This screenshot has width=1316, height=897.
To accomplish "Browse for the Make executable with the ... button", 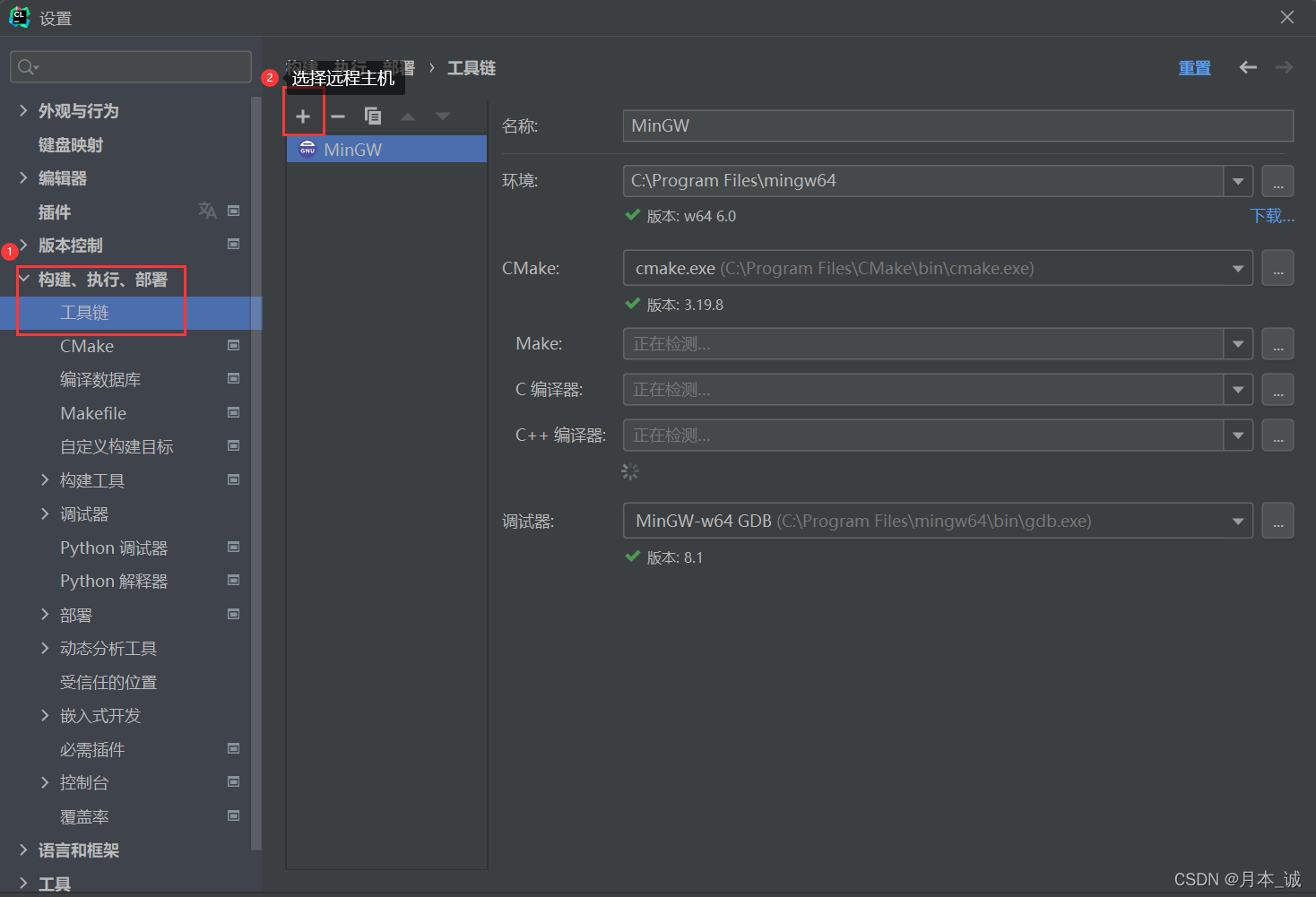I will tap(1277, 344).
